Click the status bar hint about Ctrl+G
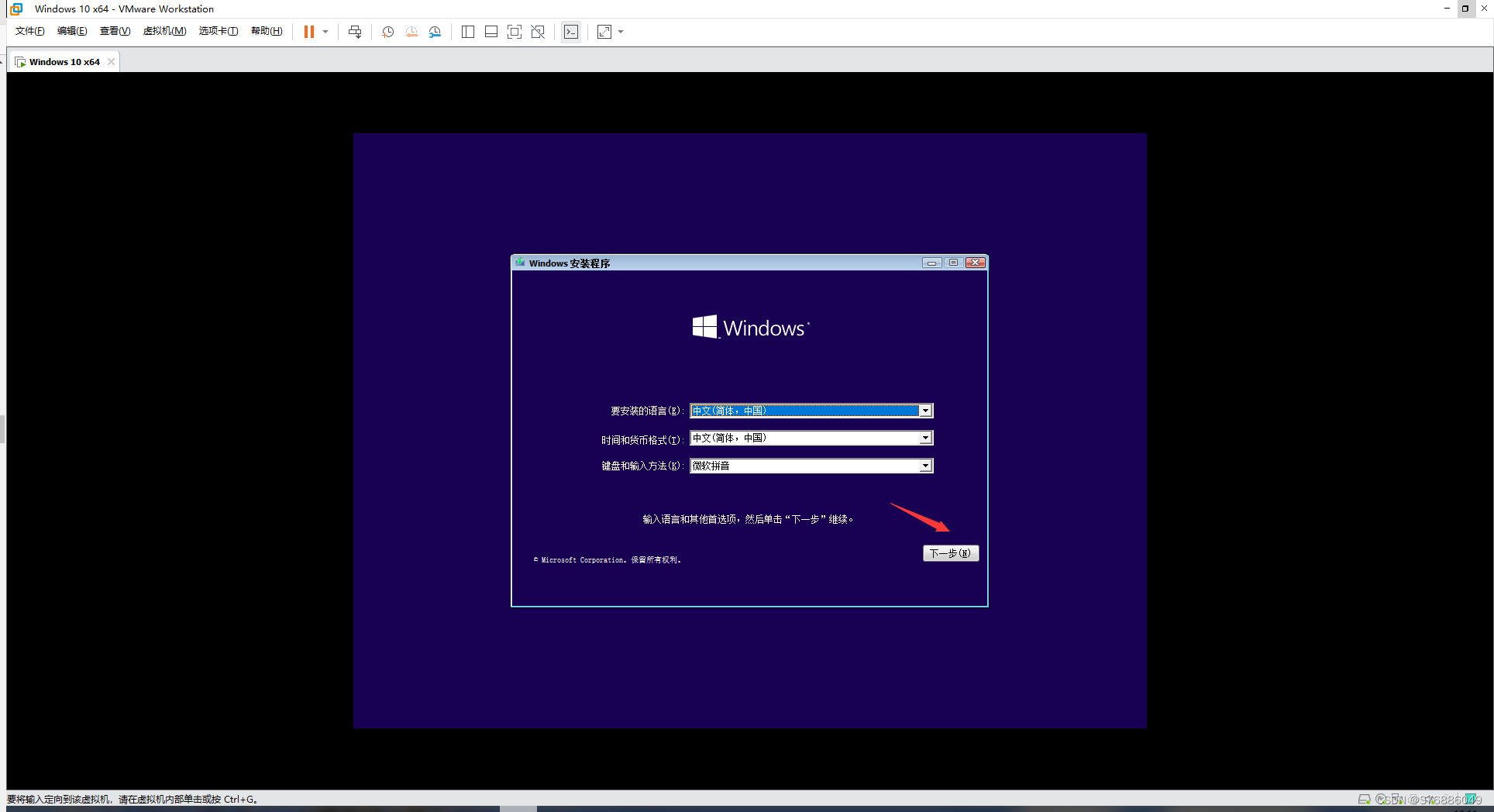1494x812 pixels. point(133,799)
